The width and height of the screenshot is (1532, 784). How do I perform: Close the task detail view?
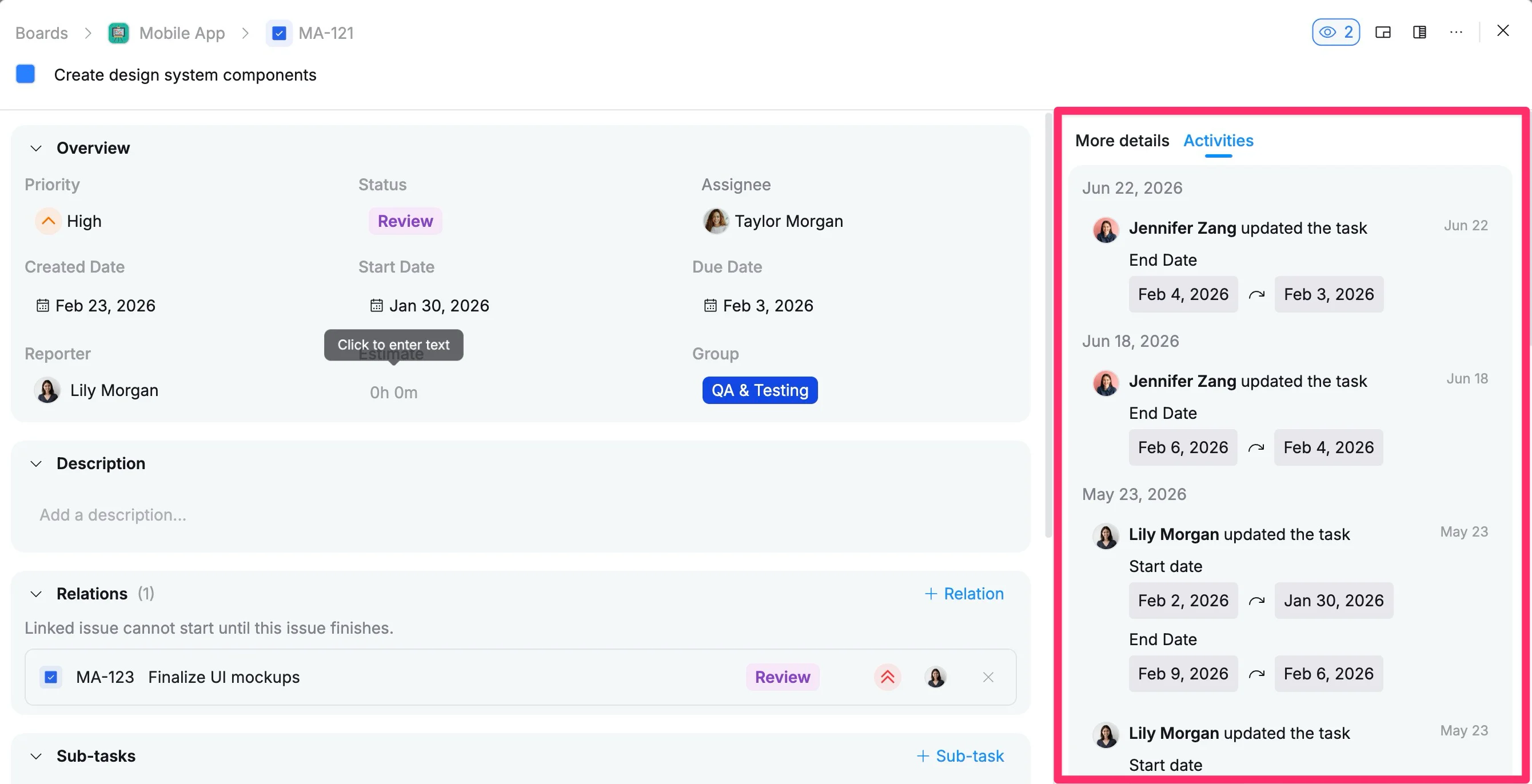point(1503,31)
